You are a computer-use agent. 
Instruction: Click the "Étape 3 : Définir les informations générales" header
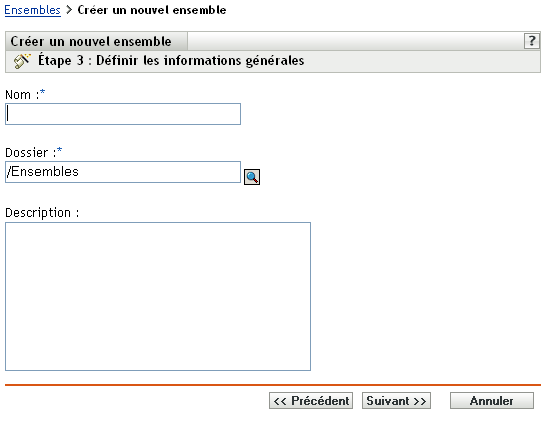coord(171,61)
